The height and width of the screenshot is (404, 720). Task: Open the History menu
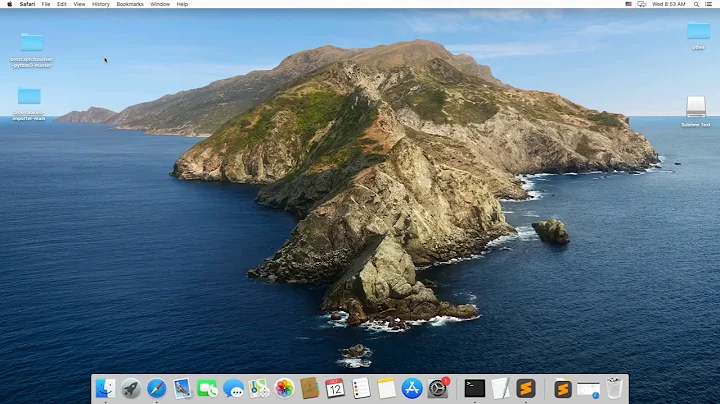point(101,4)
